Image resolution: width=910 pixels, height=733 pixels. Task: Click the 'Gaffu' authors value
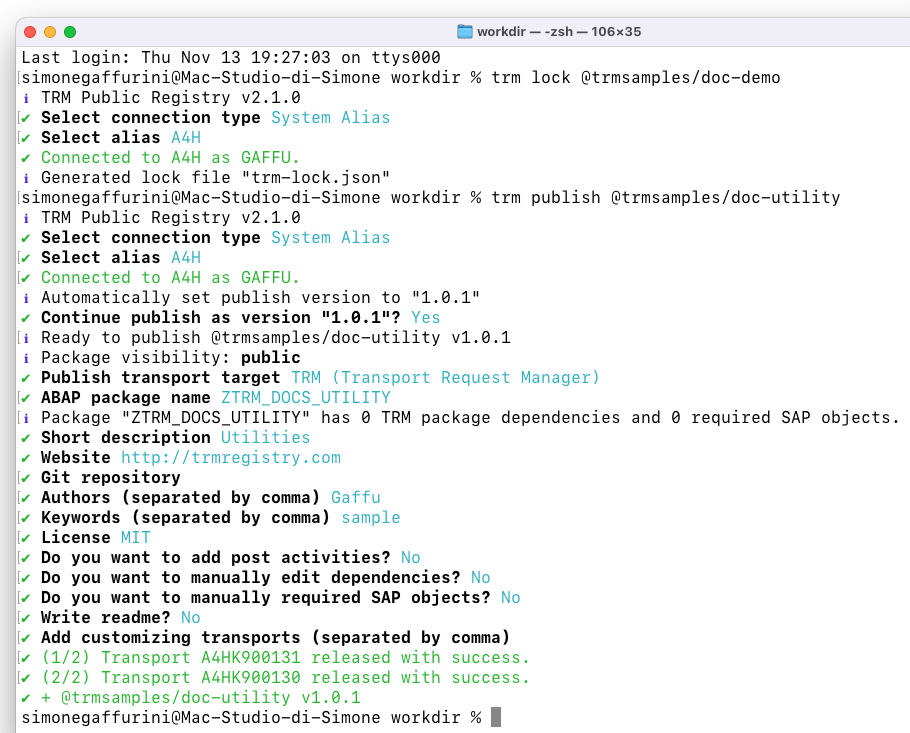click(356, 497)
